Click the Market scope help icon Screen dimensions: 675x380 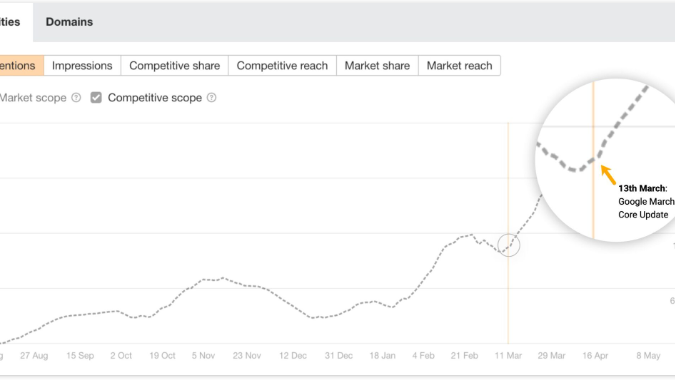click(76, 98)
